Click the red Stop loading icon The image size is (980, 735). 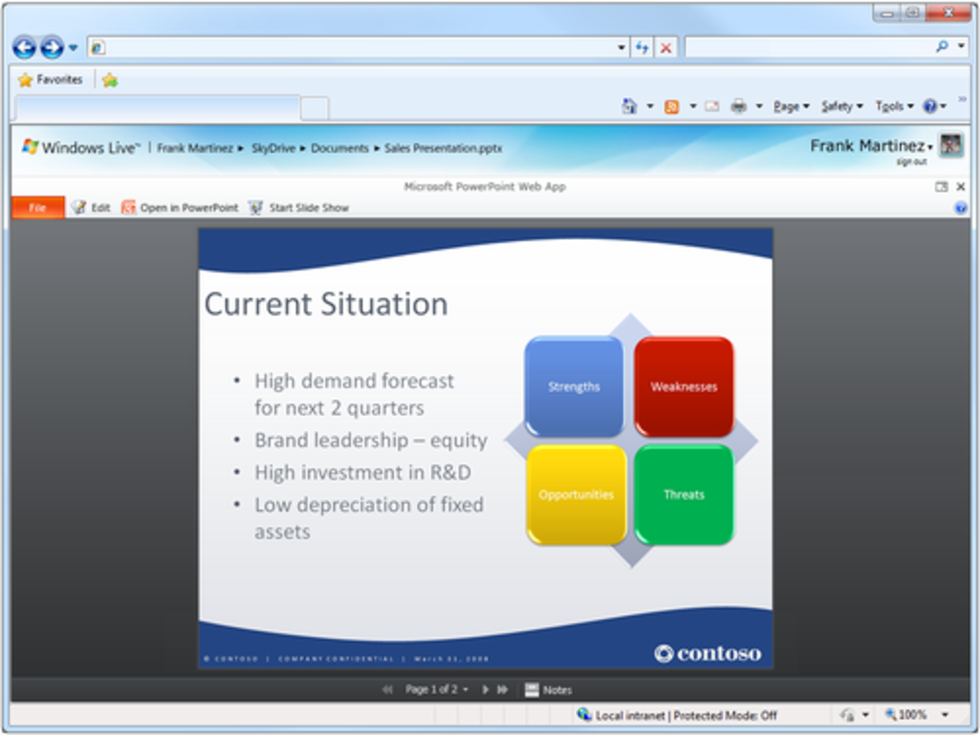tap(666, 47)
